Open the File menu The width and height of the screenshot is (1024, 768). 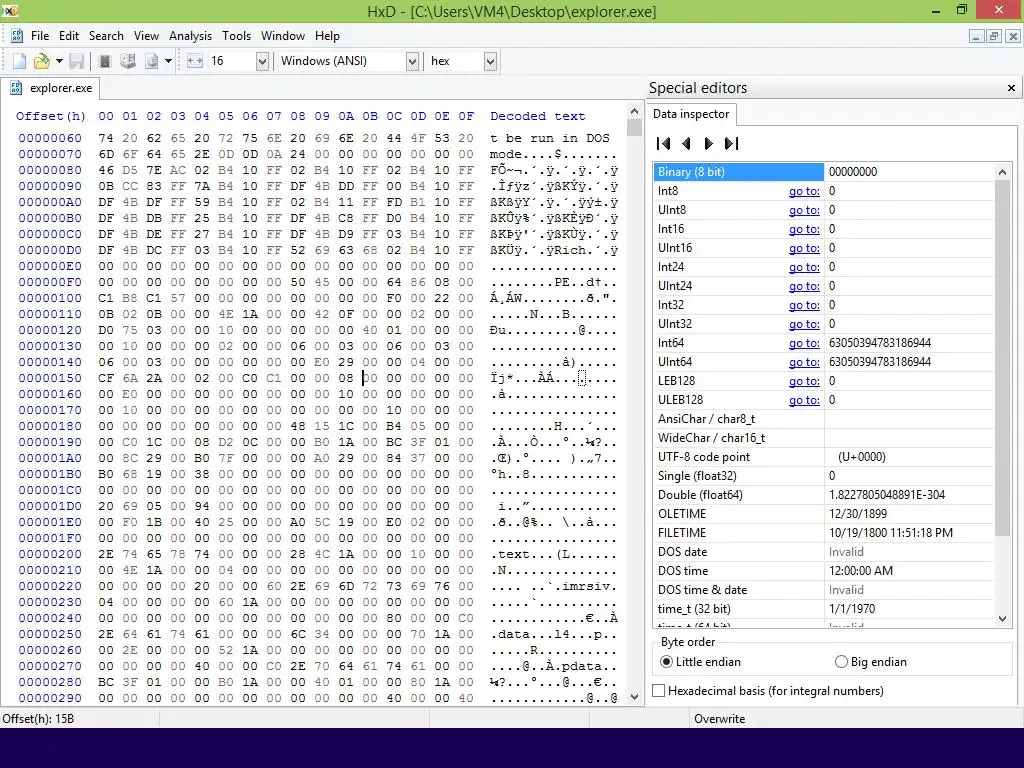[x=40, y=36]
